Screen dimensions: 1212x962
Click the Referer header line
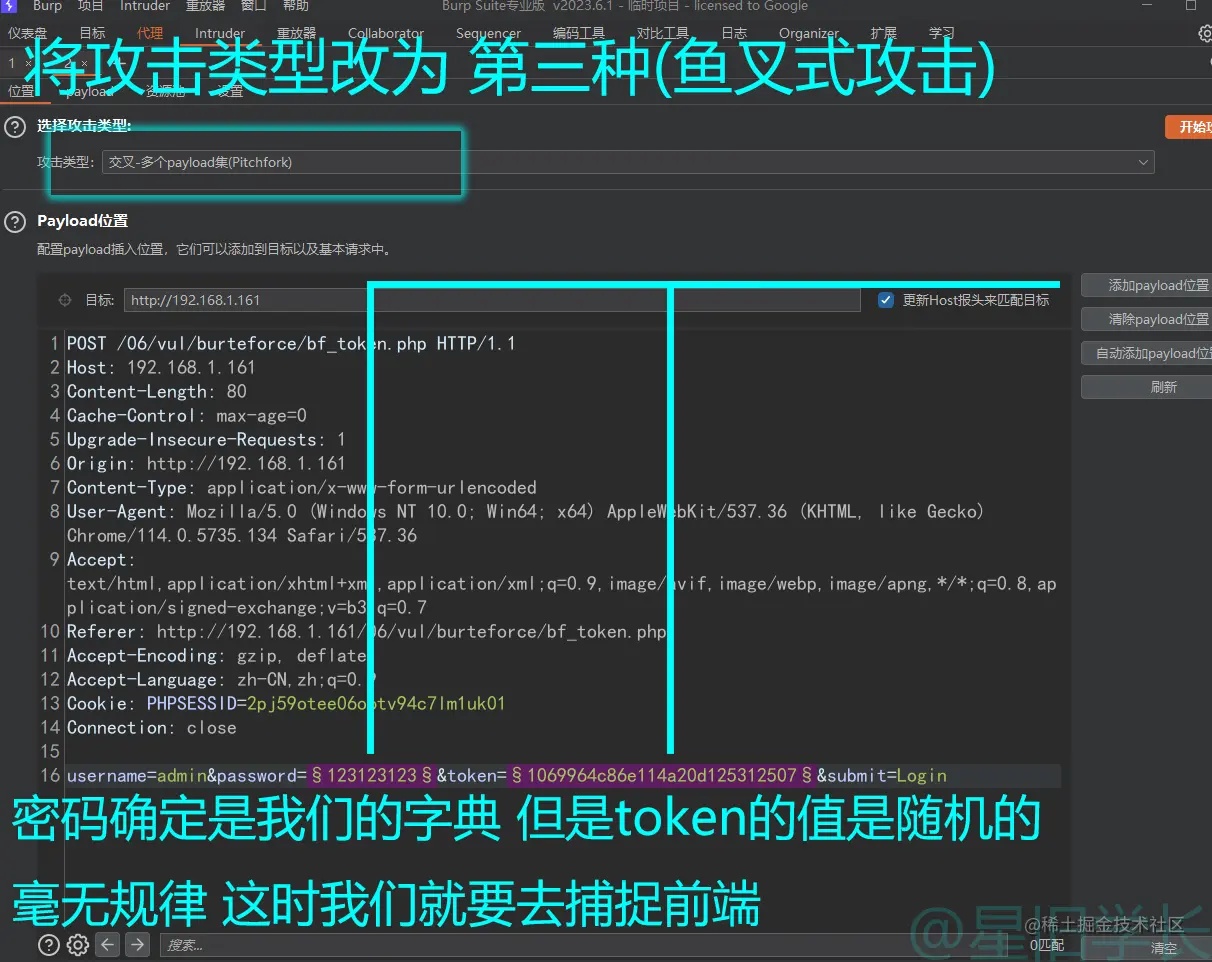coord(366,631)
